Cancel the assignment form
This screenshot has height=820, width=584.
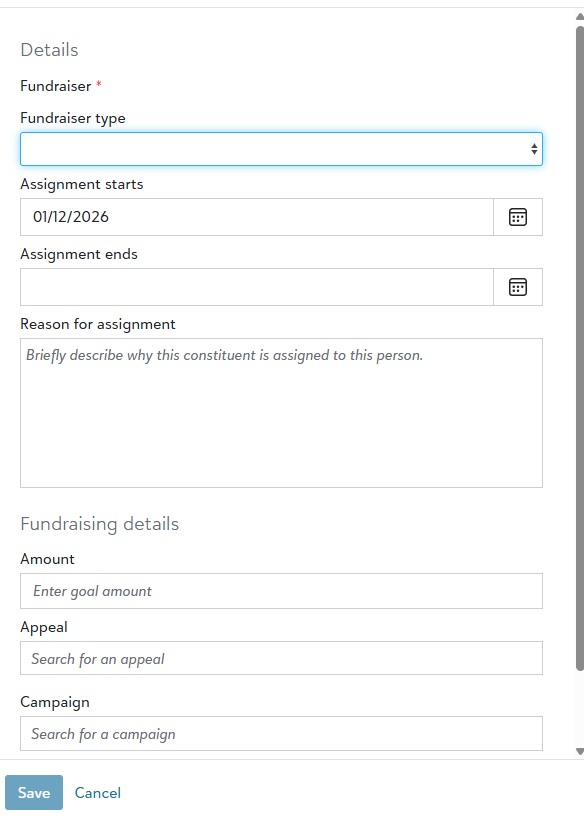pos(97,792)
